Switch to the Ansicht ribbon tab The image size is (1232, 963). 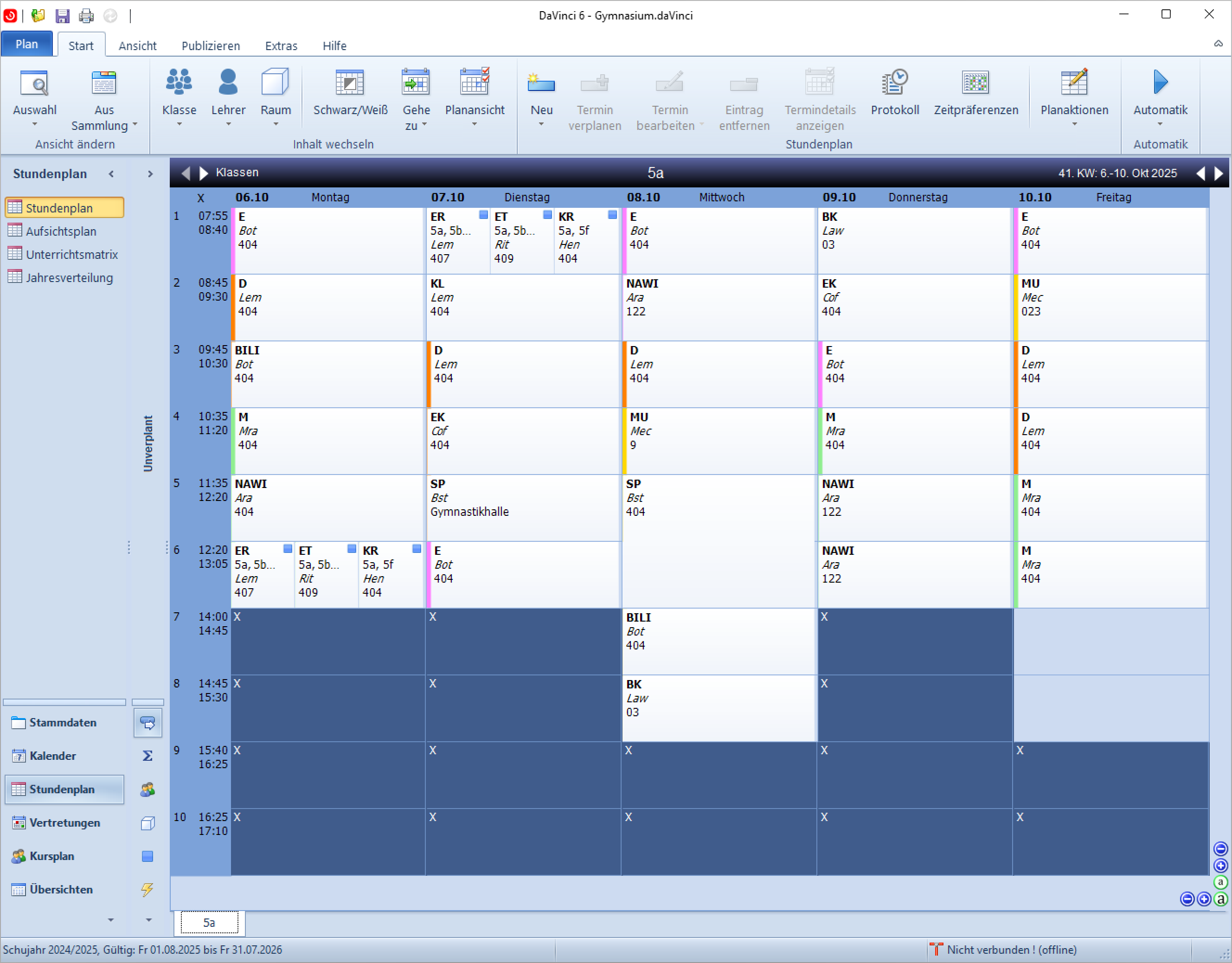[137, 46]
